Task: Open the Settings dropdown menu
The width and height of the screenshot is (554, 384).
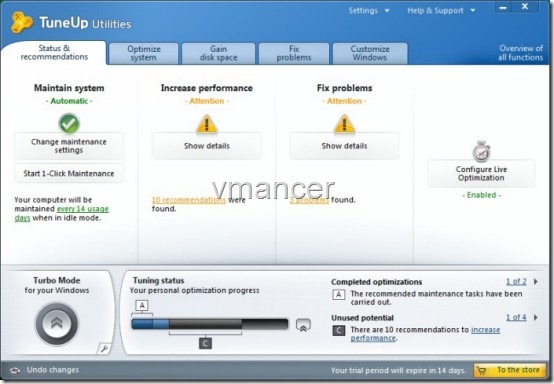Action: pyautogui.click(x=369, y=11)
